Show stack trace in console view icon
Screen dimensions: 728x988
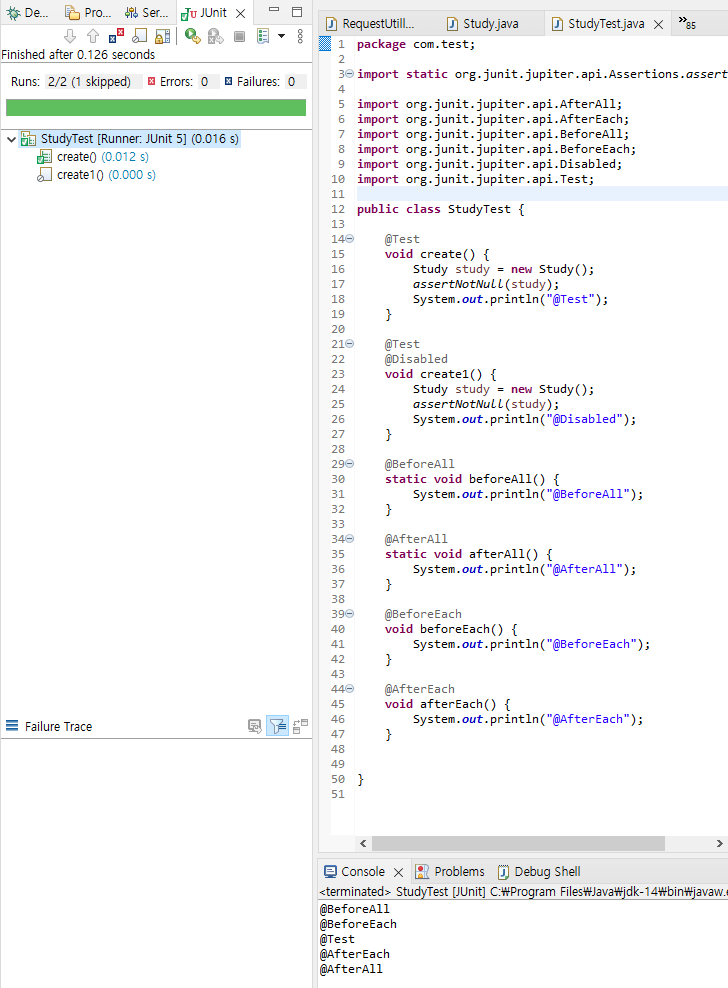[x=255, y=727]
